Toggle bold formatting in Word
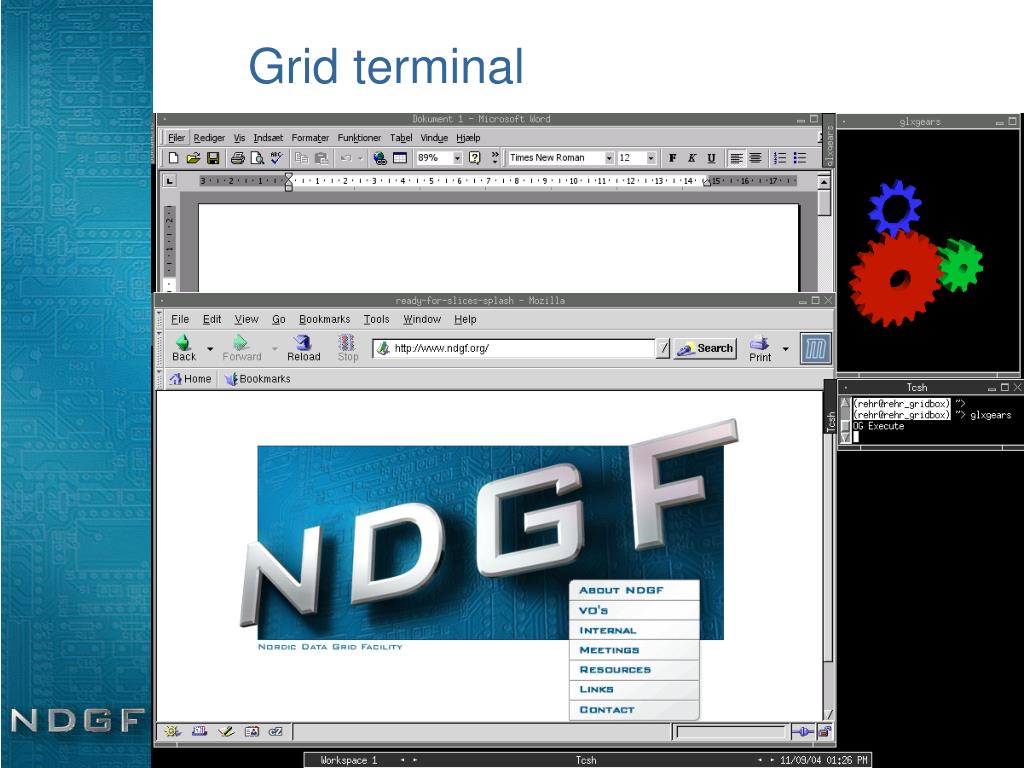1024x768 pixels. (672, 158)
